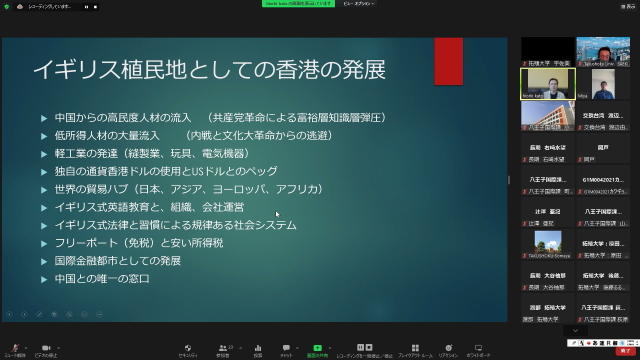The height and width of the screenshot is (360, 640).
Task: Select the 岩崎水望 participant tile
Action: (548, 148)
